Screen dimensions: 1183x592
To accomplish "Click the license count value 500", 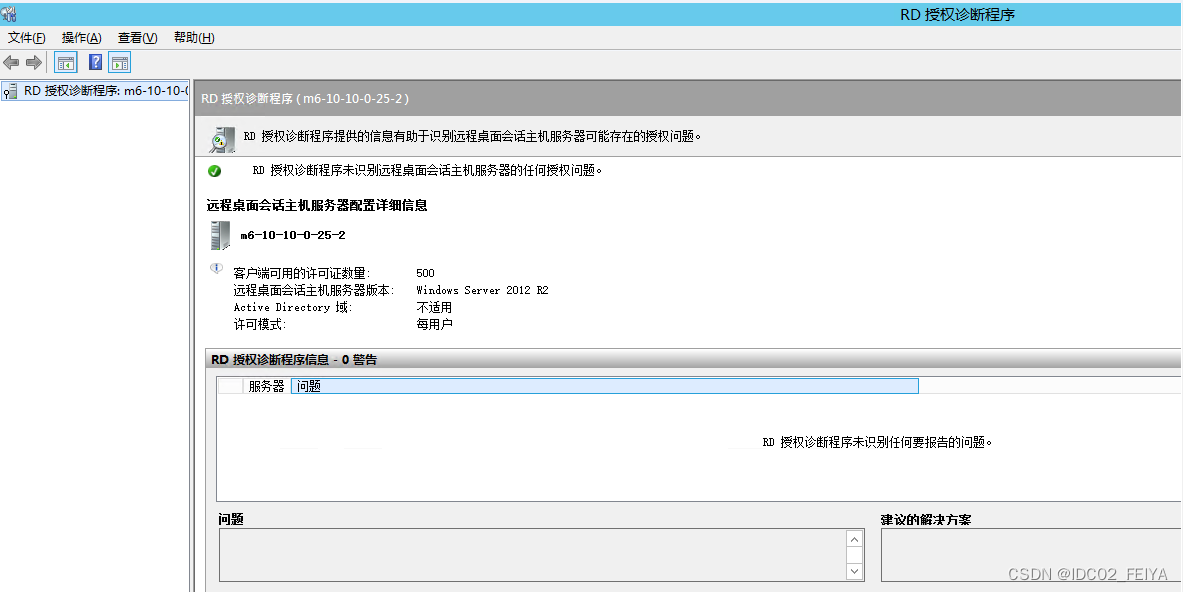I will coord(426,273).
